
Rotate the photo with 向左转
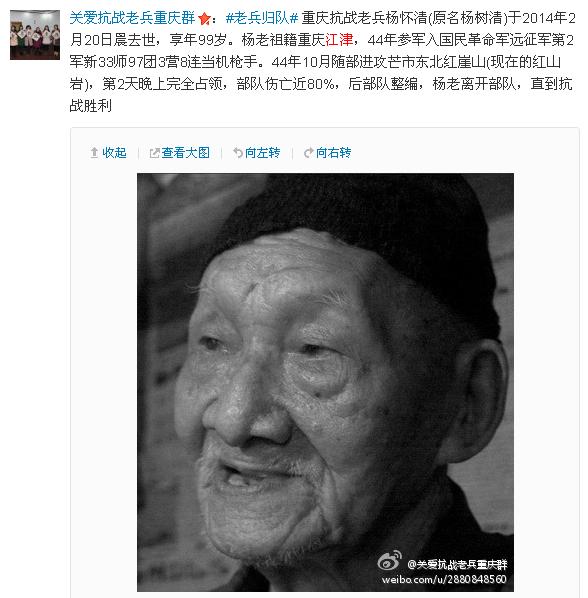point(262,153)
